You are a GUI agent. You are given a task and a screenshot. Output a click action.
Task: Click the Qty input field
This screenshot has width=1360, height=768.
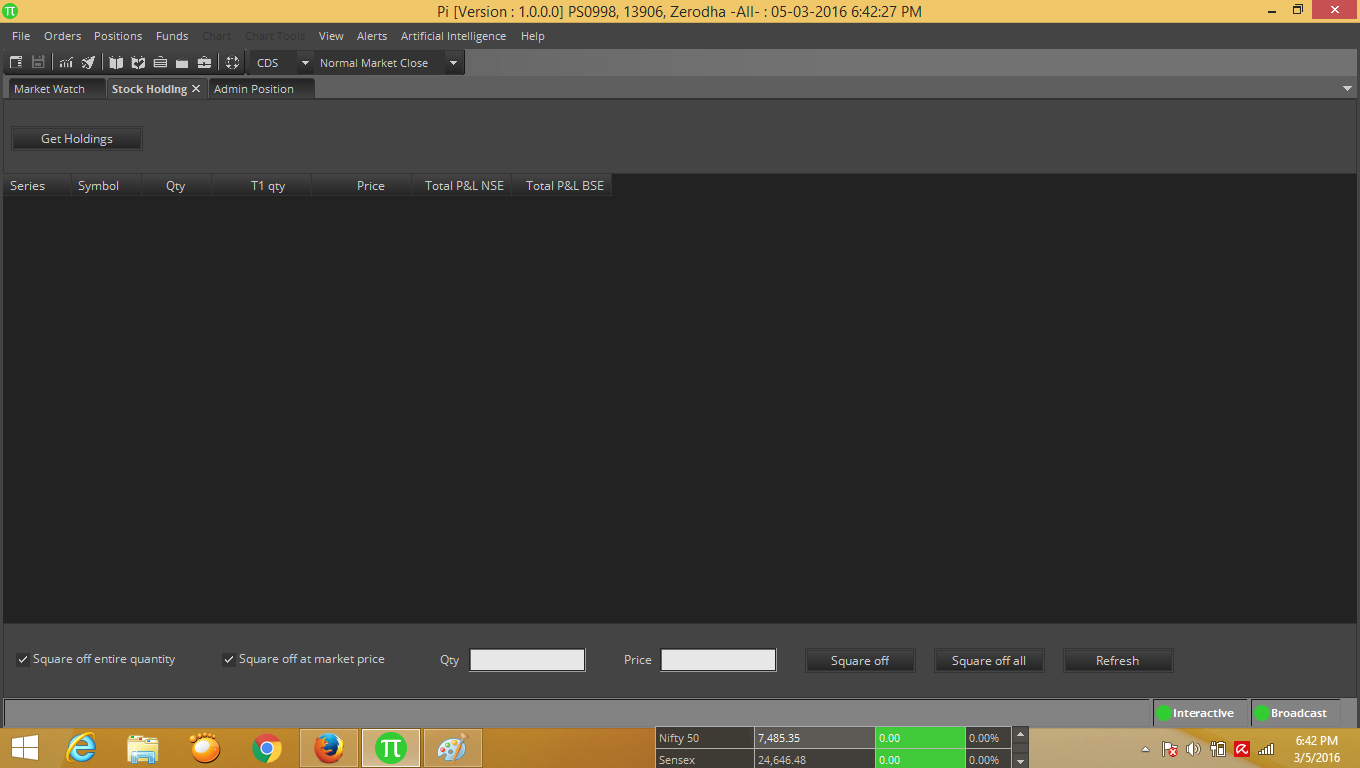point(527,660)
